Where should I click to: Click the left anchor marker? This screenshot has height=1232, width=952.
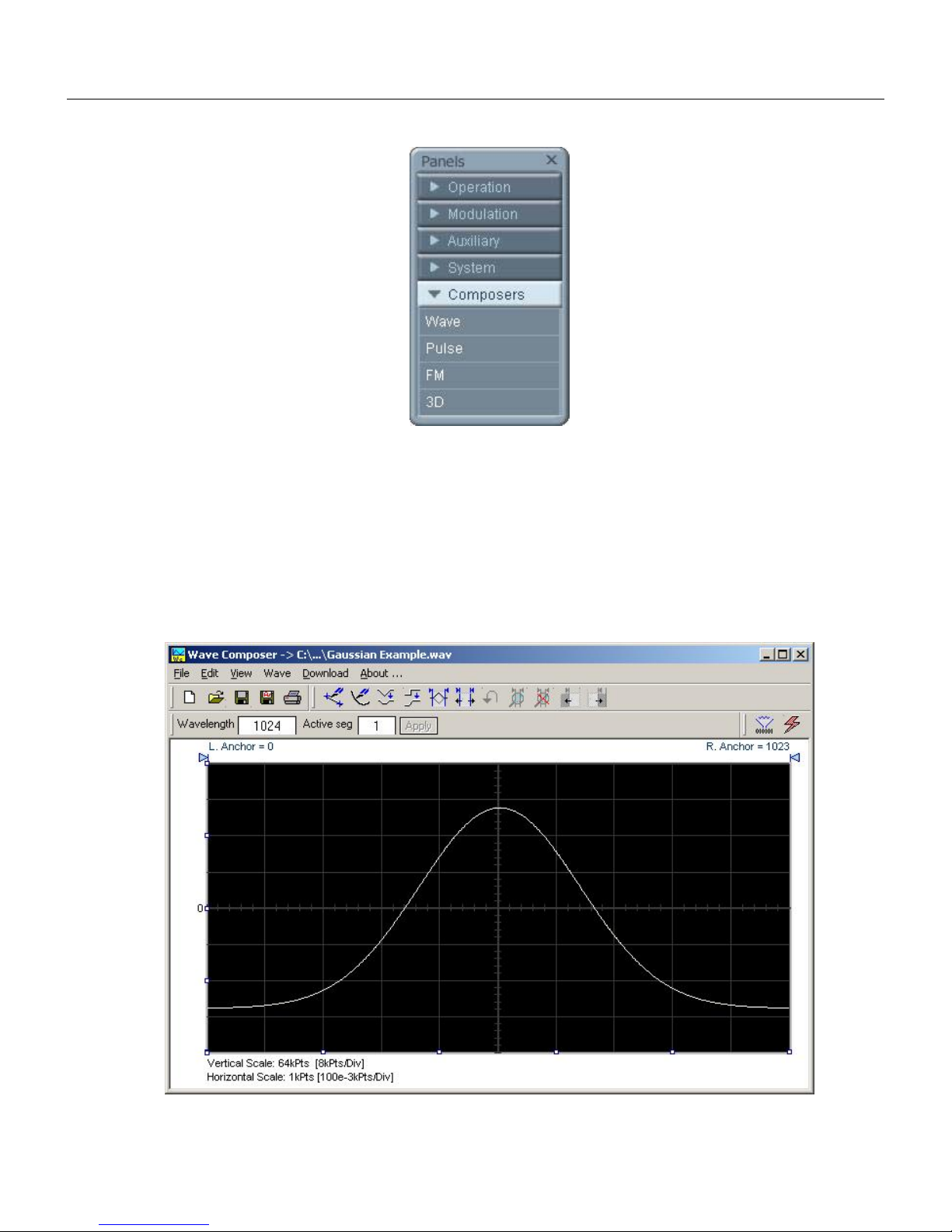point(204,757)
